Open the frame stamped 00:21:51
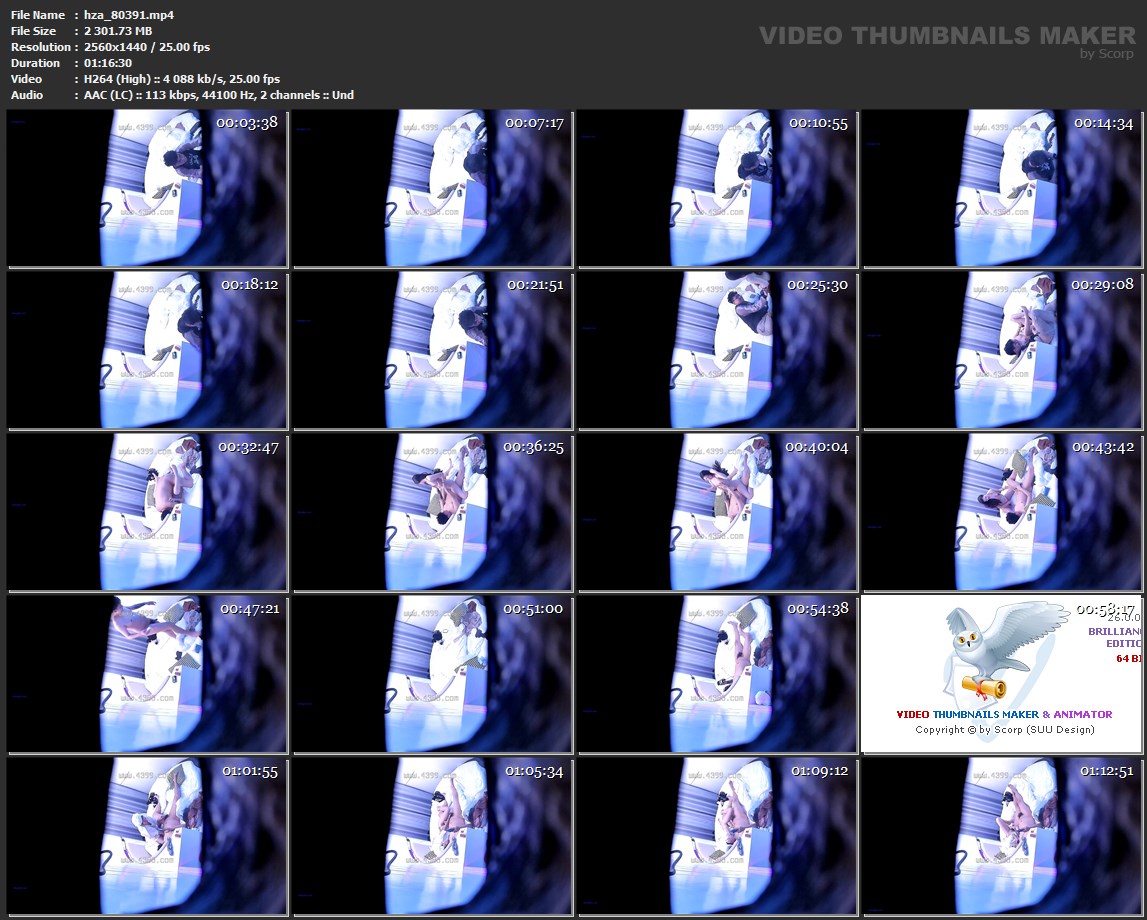This screenshot has width=1147, height=920. tap(432, 351)
